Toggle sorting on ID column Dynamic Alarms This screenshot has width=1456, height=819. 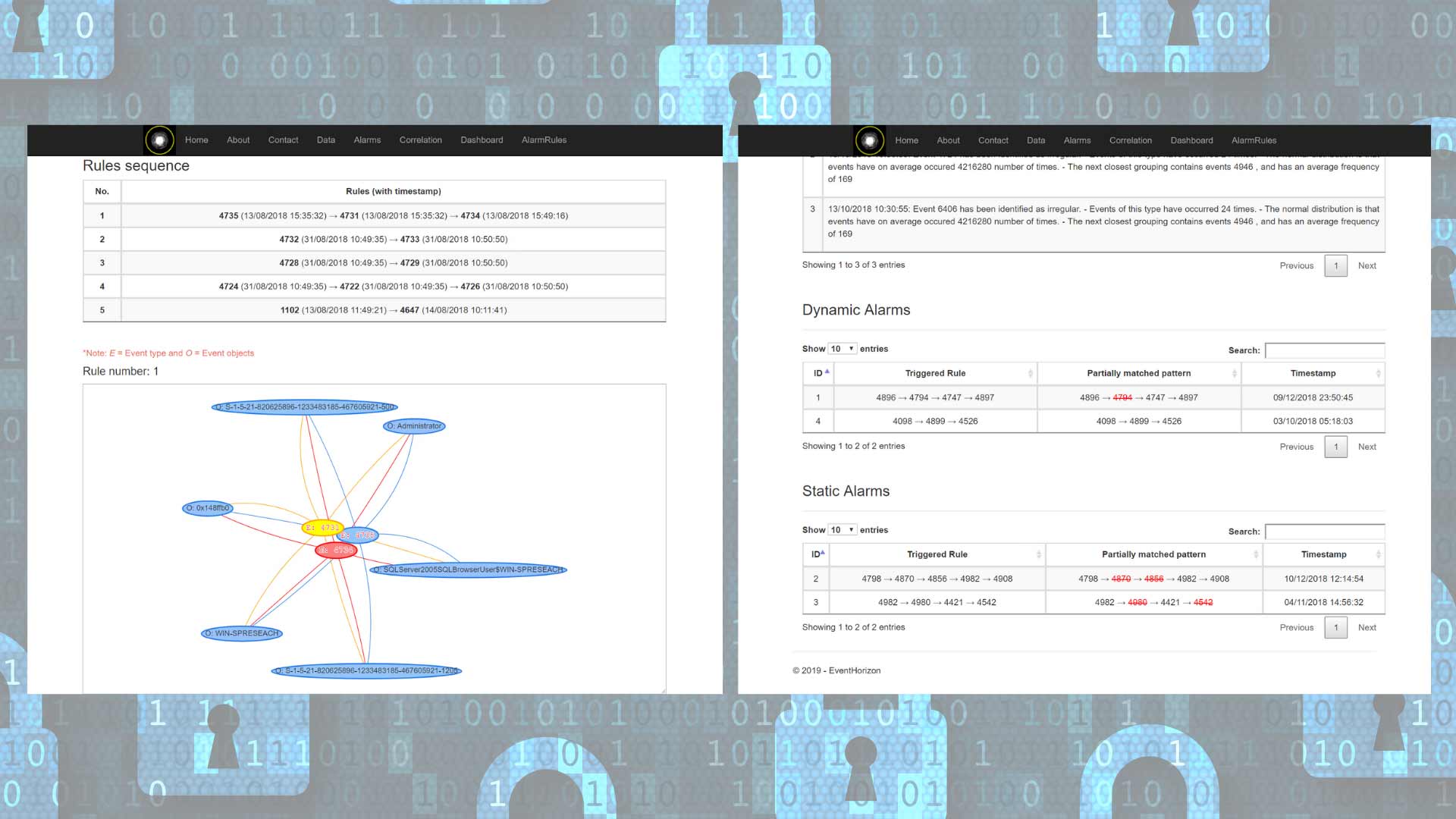click(818, 372)
